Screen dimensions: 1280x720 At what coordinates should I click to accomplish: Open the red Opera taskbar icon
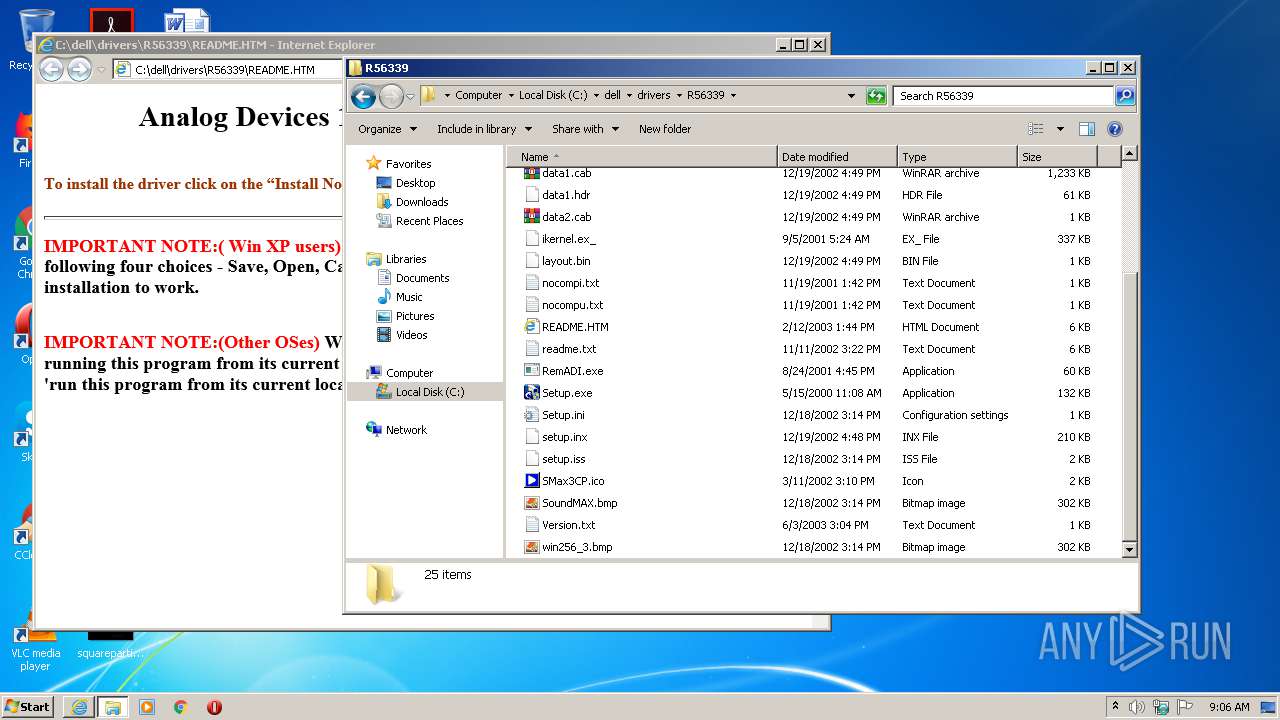tap(214, 707)
